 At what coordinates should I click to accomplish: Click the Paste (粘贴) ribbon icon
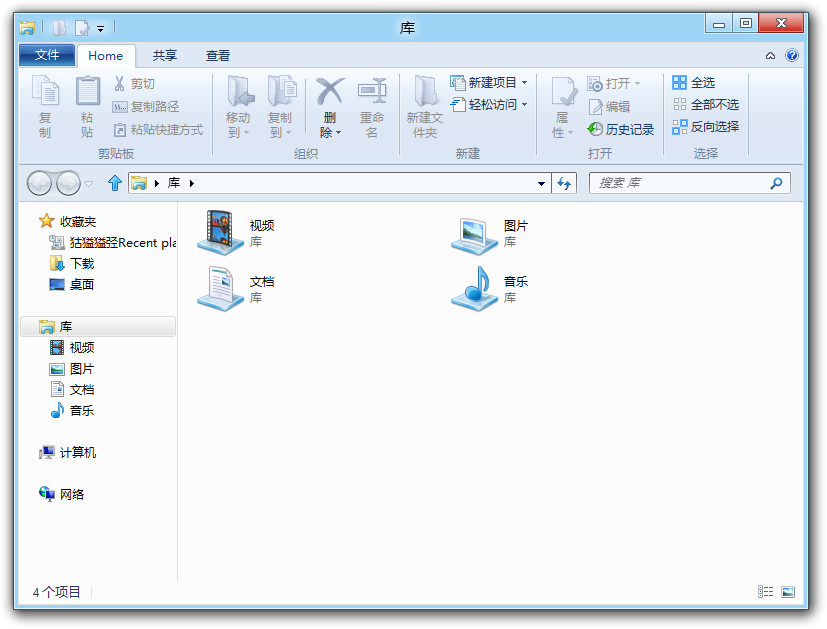click(x=87, y=91)
